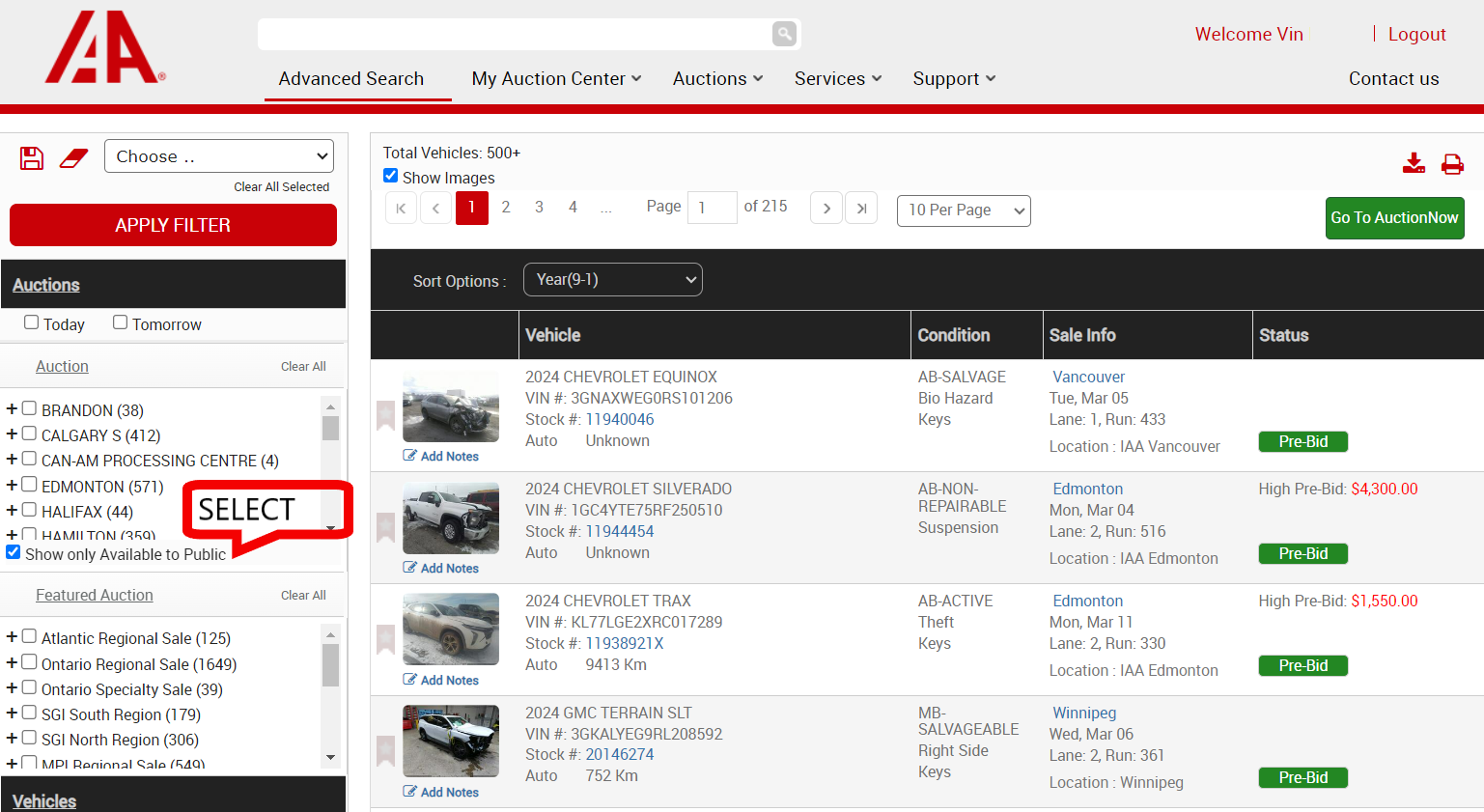Go to previous page arrow icon
The width and height of the screenshot is (1484, 812).
coord(435,208)
